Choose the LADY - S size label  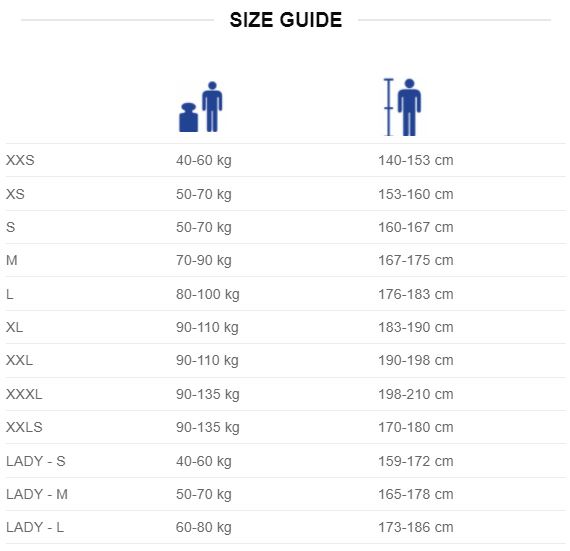tap(36, 461)
